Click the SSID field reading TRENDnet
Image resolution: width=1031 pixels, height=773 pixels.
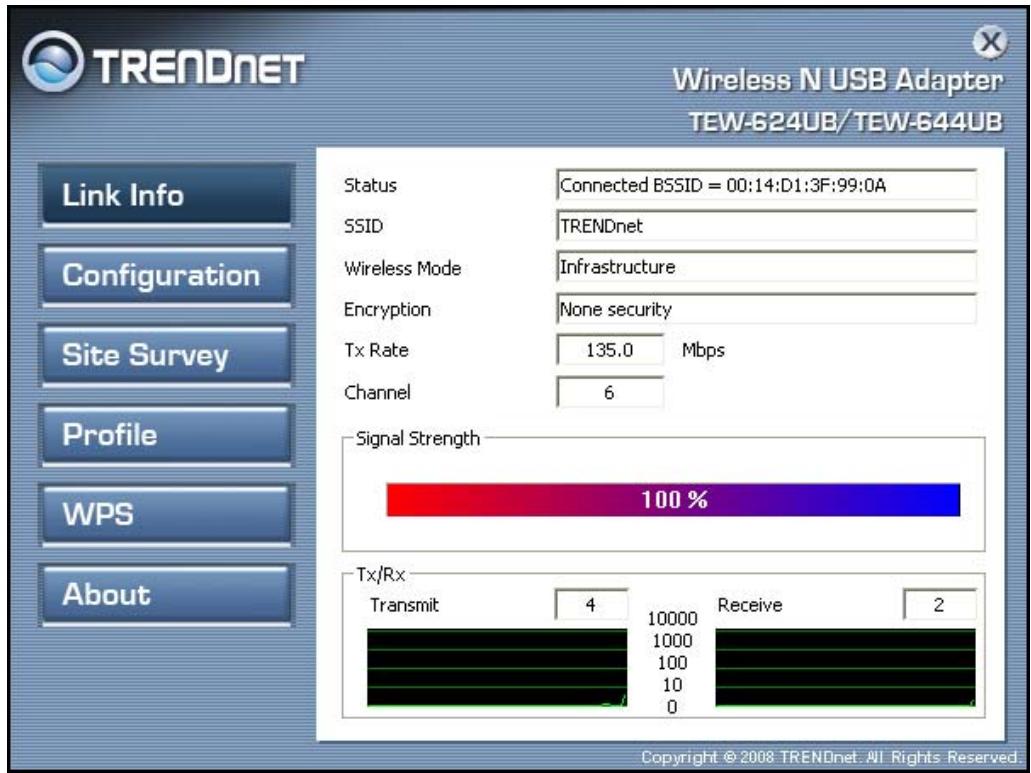(766, 226)
